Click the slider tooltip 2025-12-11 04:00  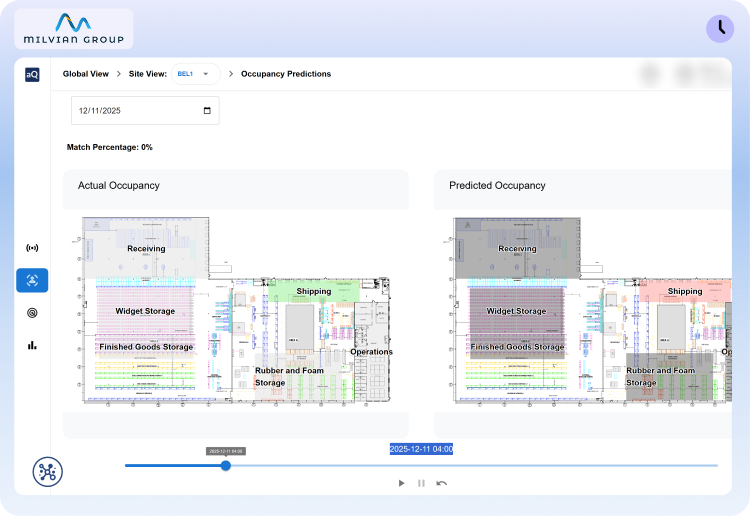pyautogui.click(x=226, y=451)
